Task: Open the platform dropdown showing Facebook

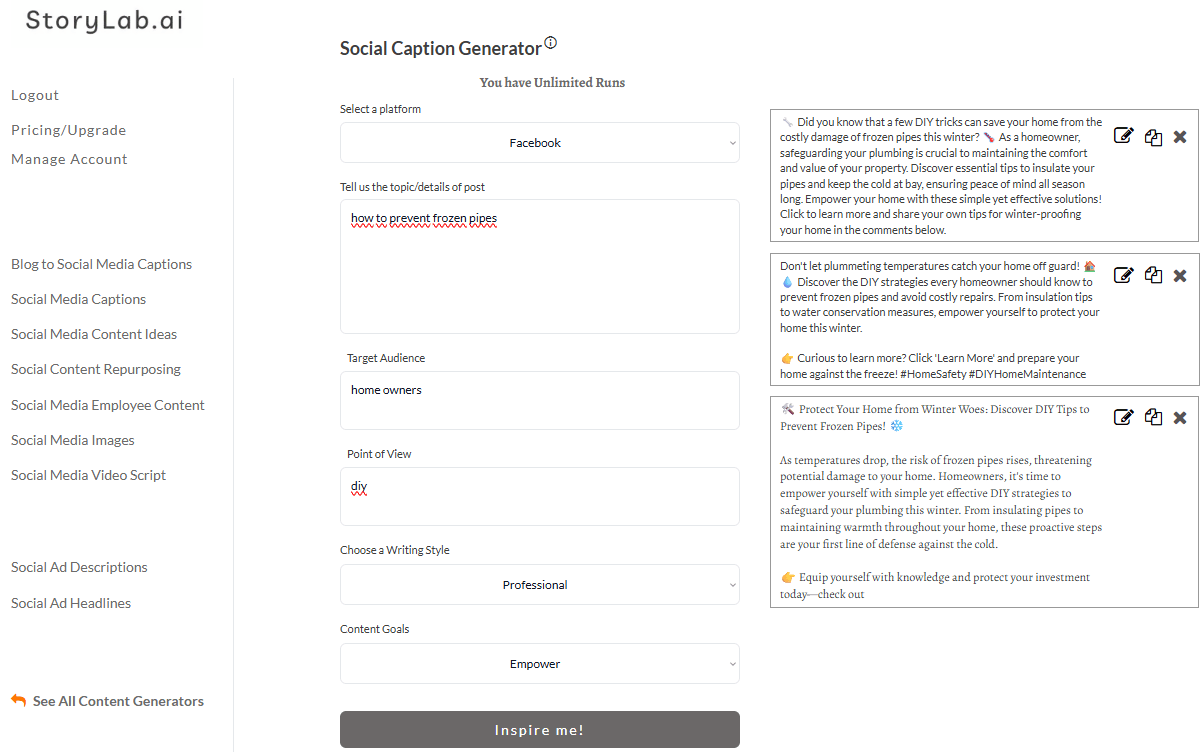Action: click(x=540, y=142)
